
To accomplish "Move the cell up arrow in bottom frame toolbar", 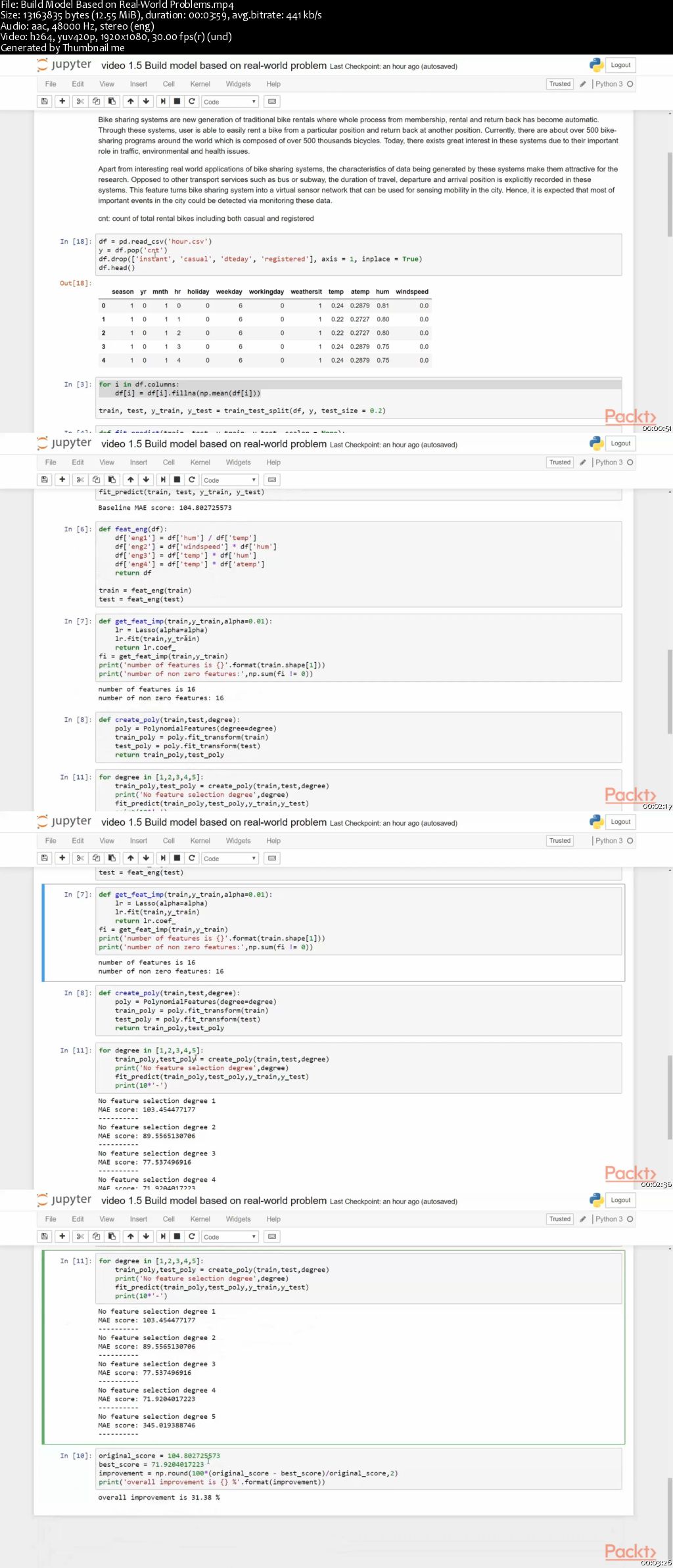I will coord(130,1236).
